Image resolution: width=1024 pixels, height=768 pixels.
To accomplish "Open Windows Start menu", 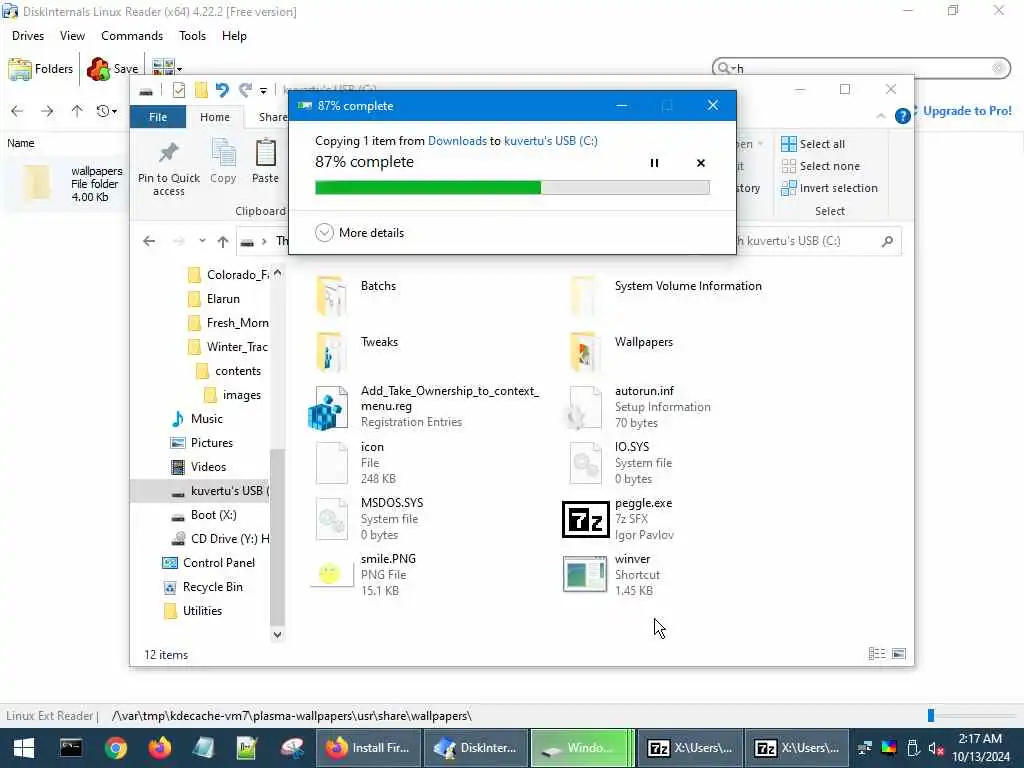I will 24,748.
